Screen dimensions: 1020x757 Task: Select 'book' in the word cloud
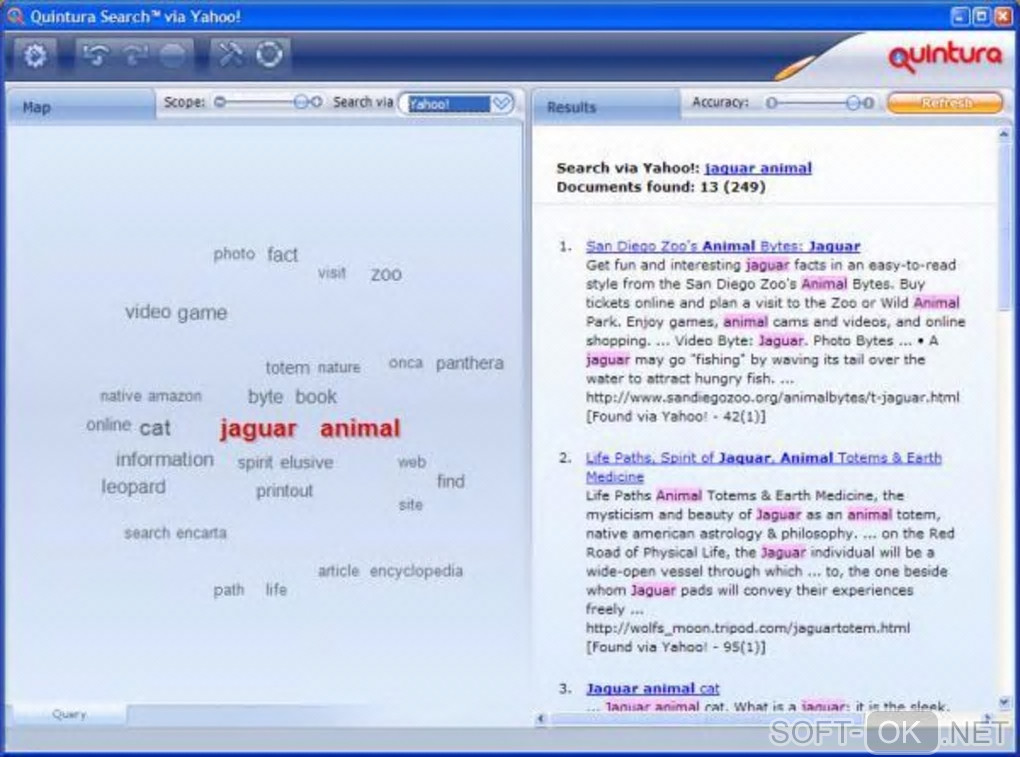point(316,396)
